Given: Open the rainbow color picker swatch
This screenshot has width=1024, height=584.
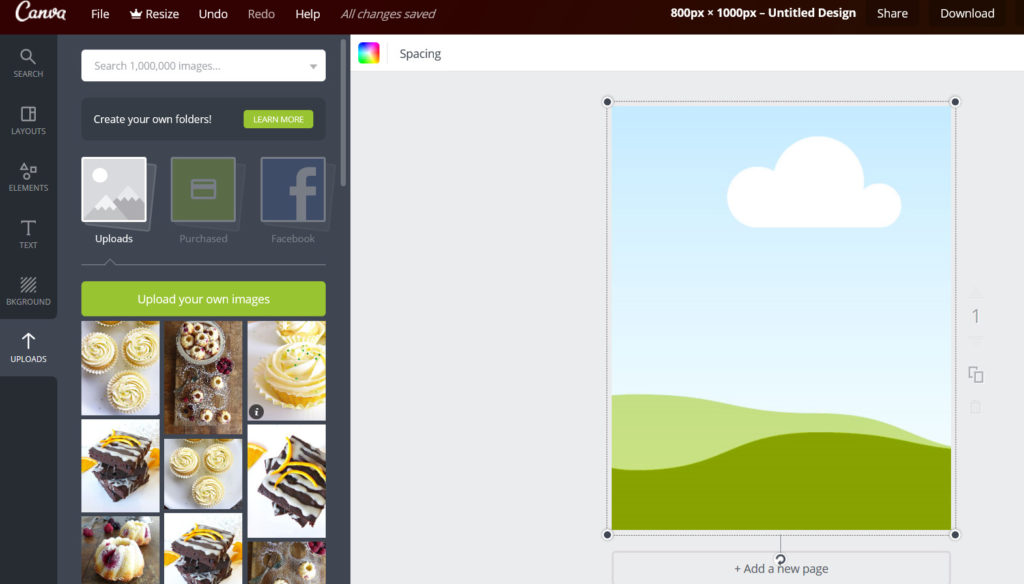Looking at the screenshot, I should [x=369, y=53].
